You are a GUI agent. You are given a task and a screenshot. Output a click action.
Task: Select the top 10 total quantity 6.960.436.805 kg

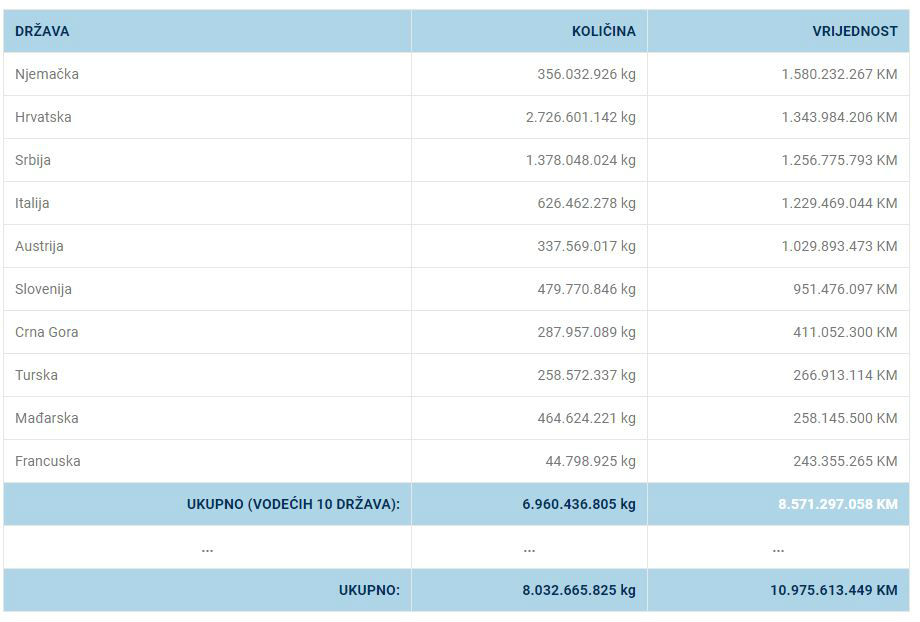578,504
